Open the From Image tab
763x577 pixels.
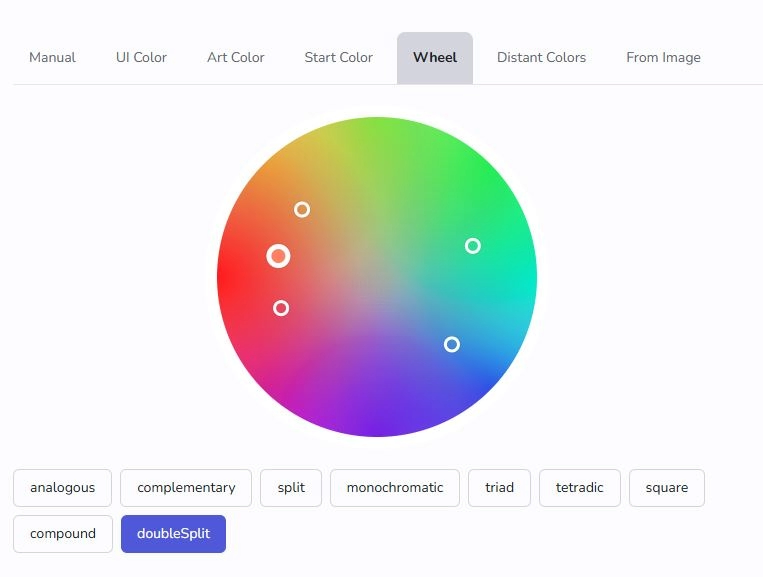point(663,57)
